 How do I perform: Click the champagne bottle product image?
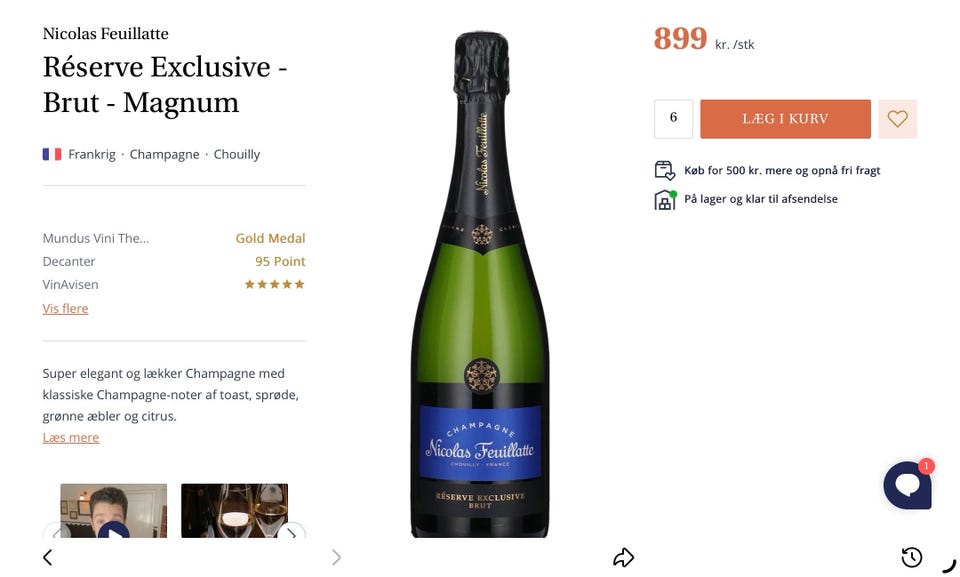tap(481, 285)
